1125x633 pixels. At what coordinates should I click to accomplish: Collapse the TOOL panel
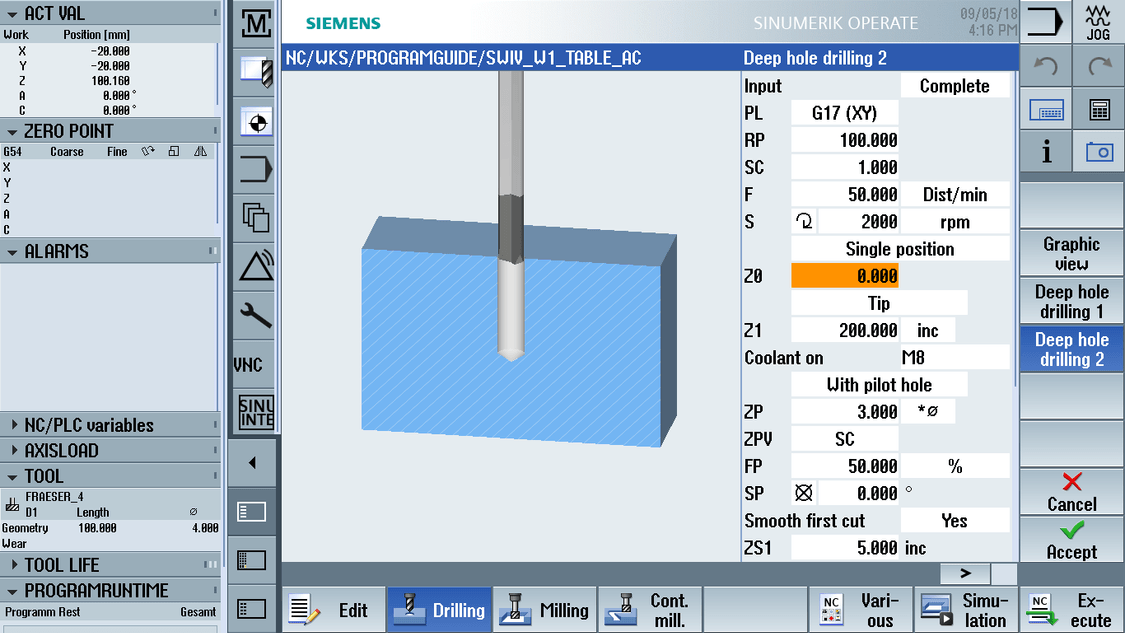12,477
